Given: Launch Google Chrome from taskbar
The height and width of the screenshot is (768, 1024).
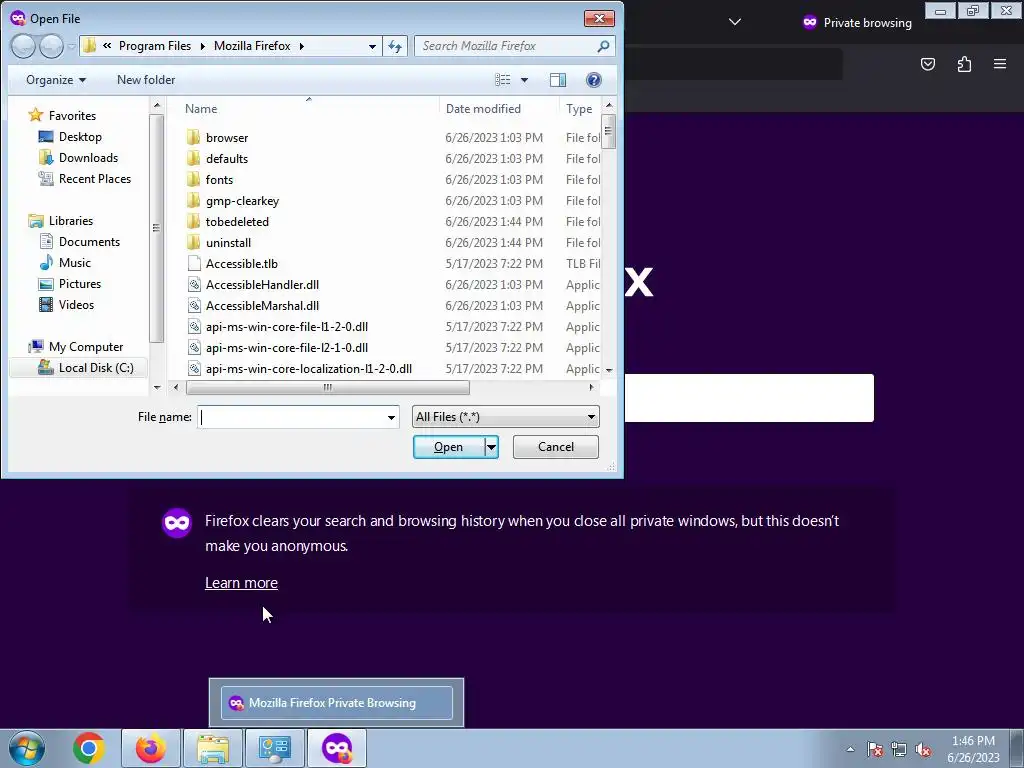Looking at the screenshot, I should click(x=89, y=748).
